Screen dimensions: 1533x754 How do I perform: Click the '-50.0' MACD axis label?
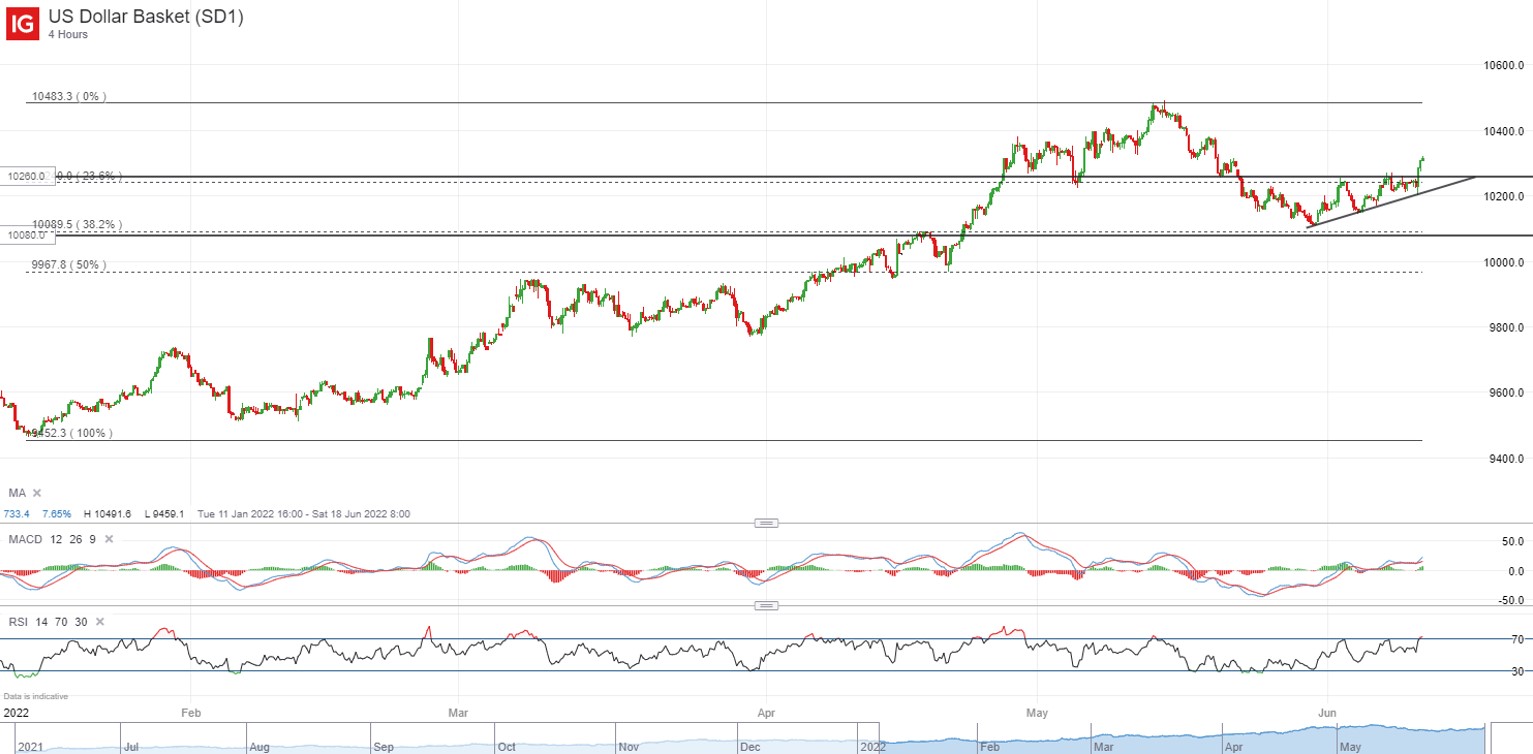(x=1509, y=600)
